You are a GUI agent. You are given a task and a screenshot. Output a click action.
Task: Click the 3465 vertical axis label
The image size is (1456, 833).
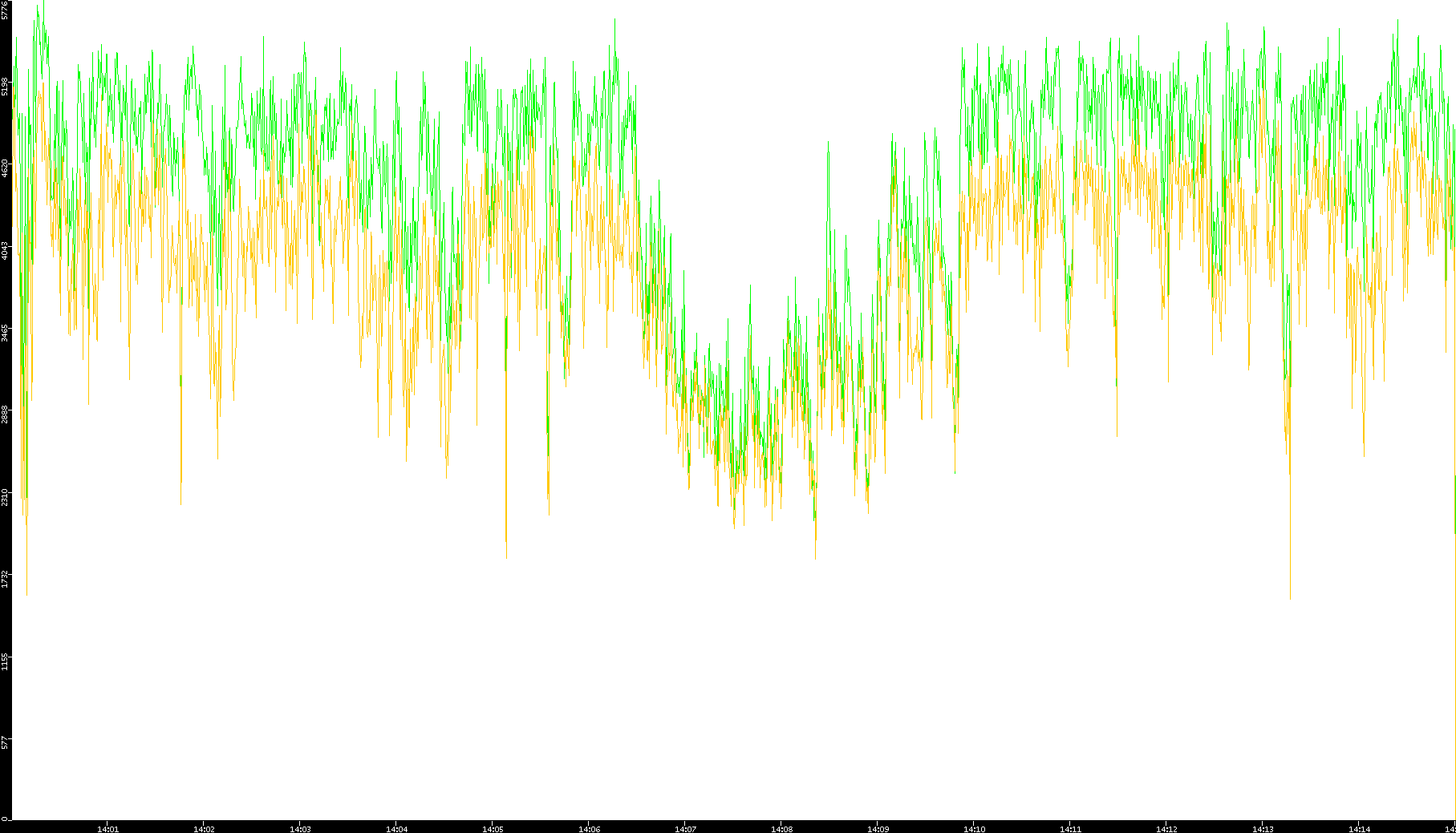6,334
